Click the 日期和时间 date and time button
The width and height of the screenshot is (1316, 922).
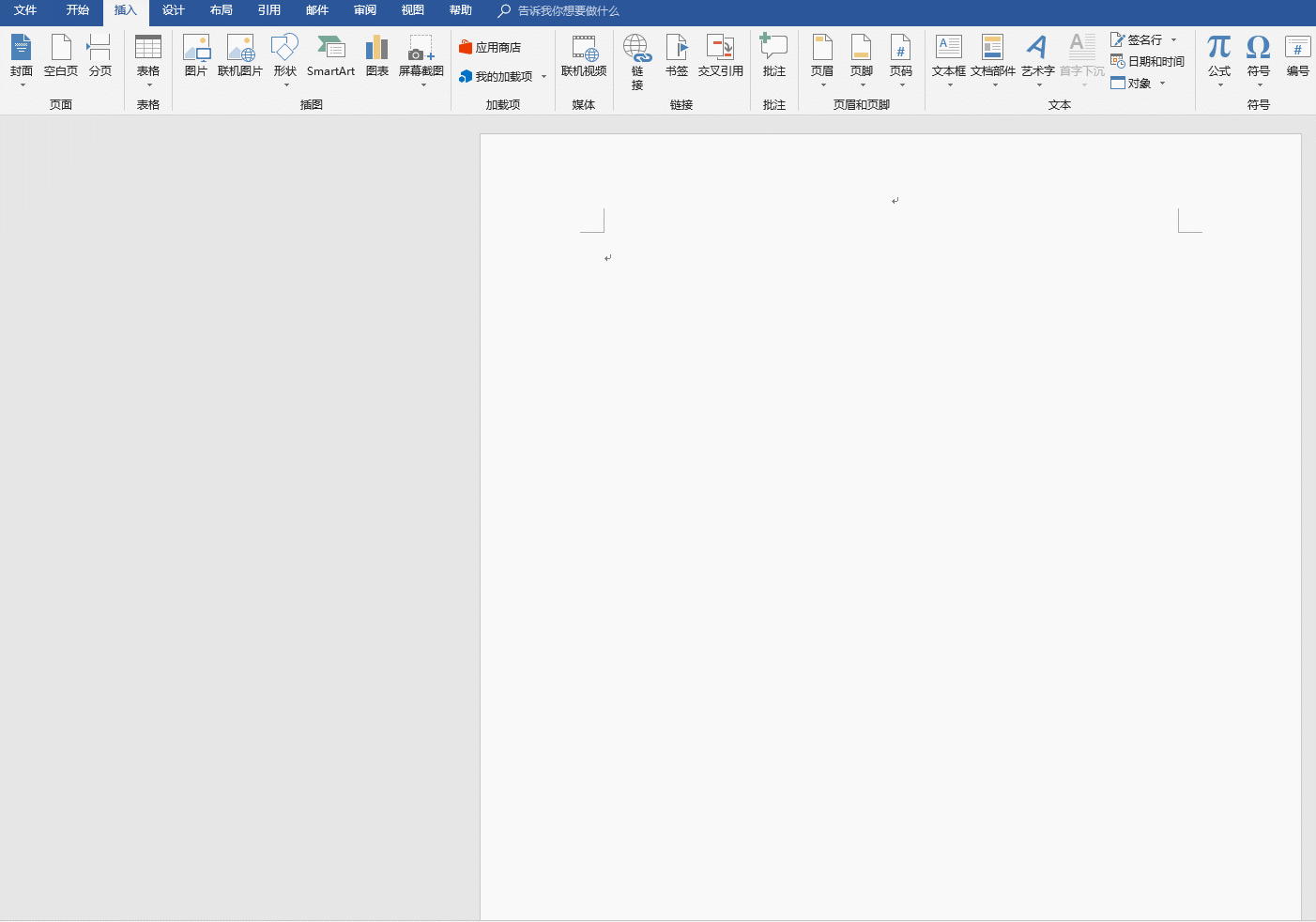point(1147,61)
